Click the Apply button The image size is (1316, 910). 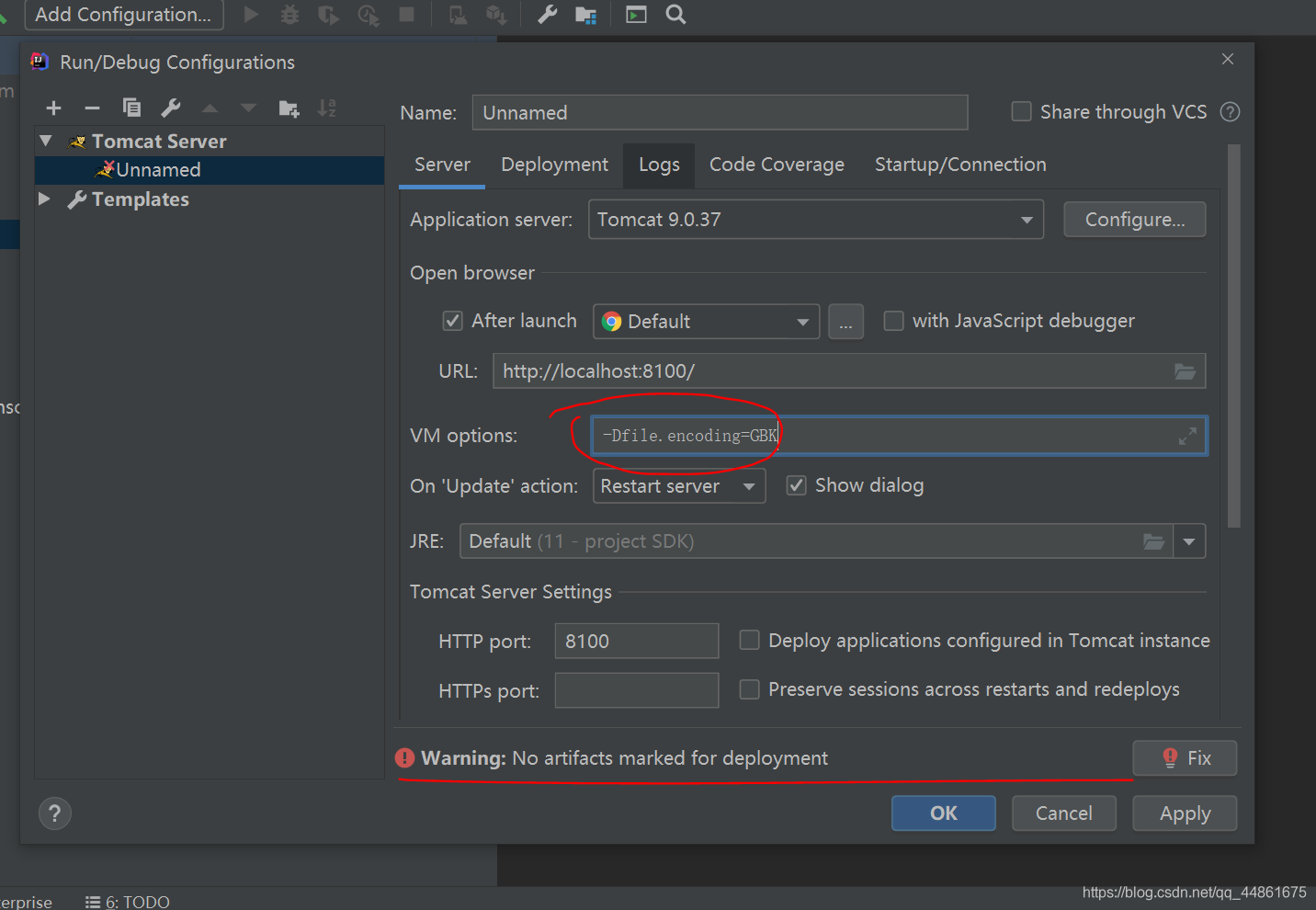pyautogui.click(x=1185, y=813)
